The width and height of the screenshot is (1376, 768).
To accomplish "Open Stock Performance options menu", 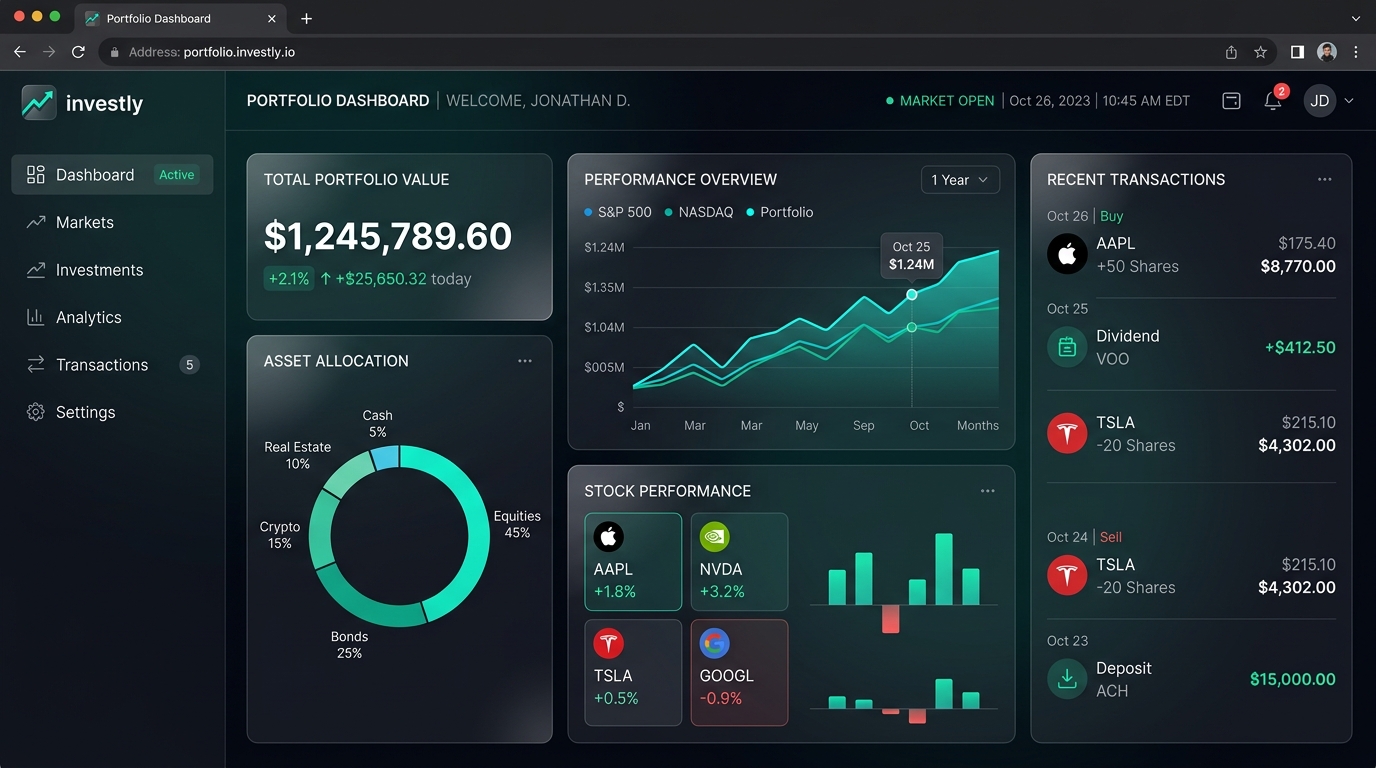I will click(988, 491).
